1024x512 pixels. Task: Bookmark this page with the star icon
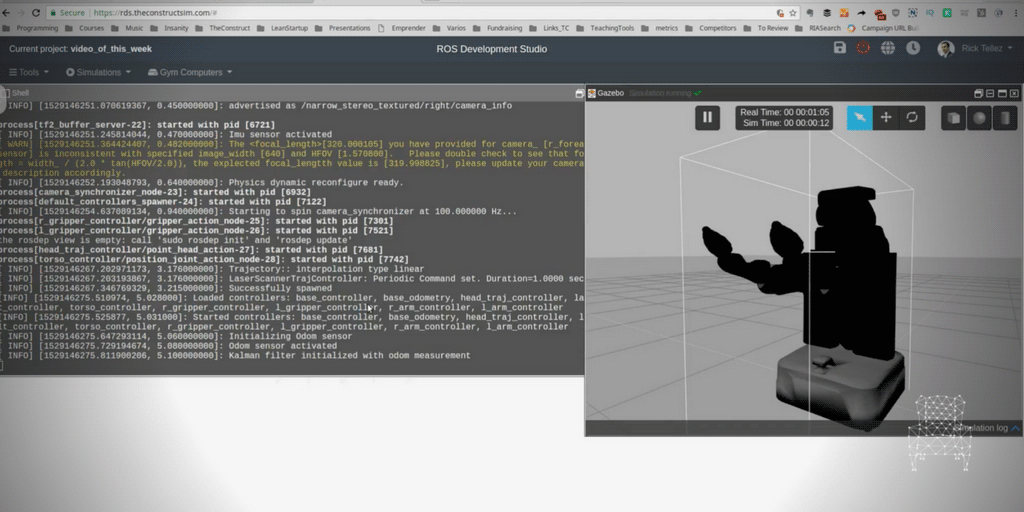click(x=793, y=12)
